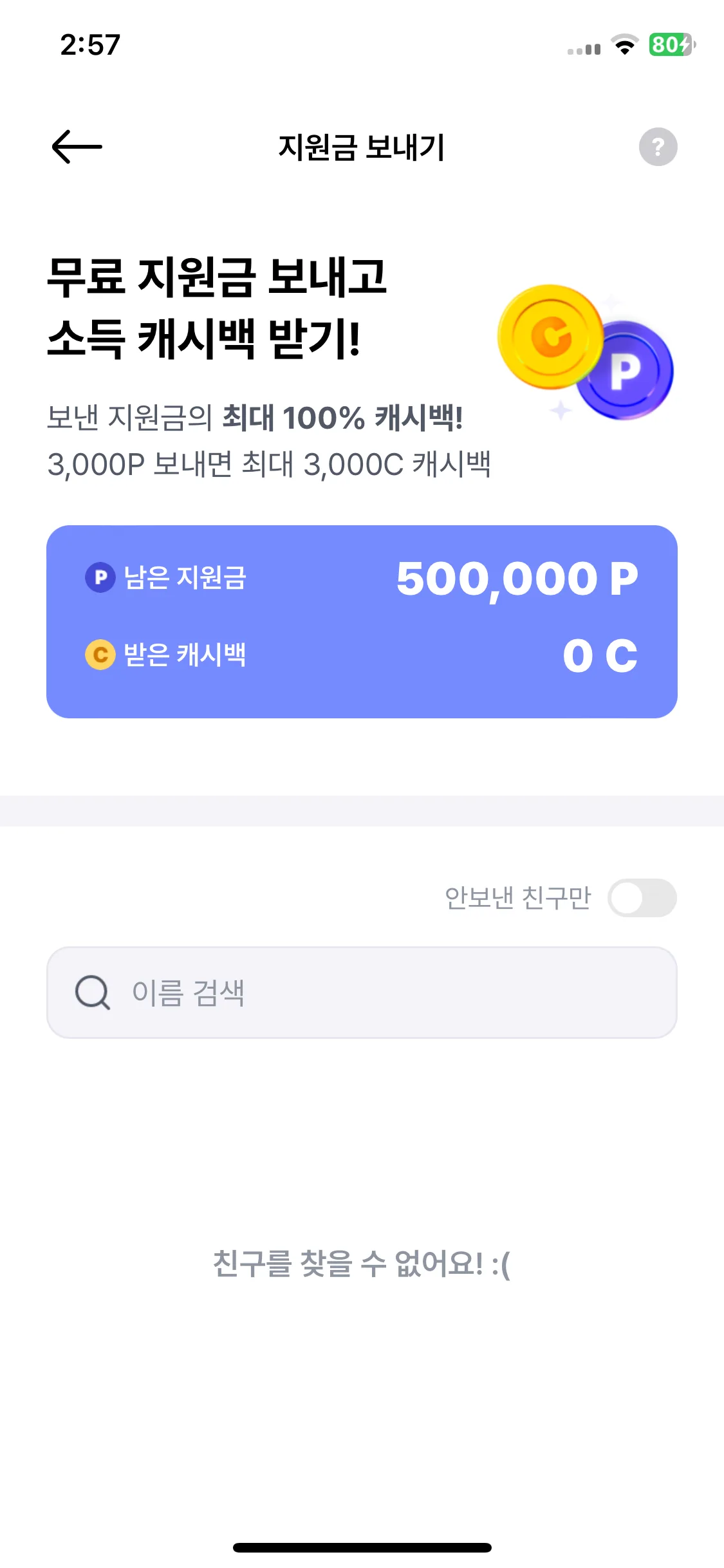The image size is (724, 1568).
Task: Tap the small P icon beside 남은 지원금
Action: coord(100,577)
